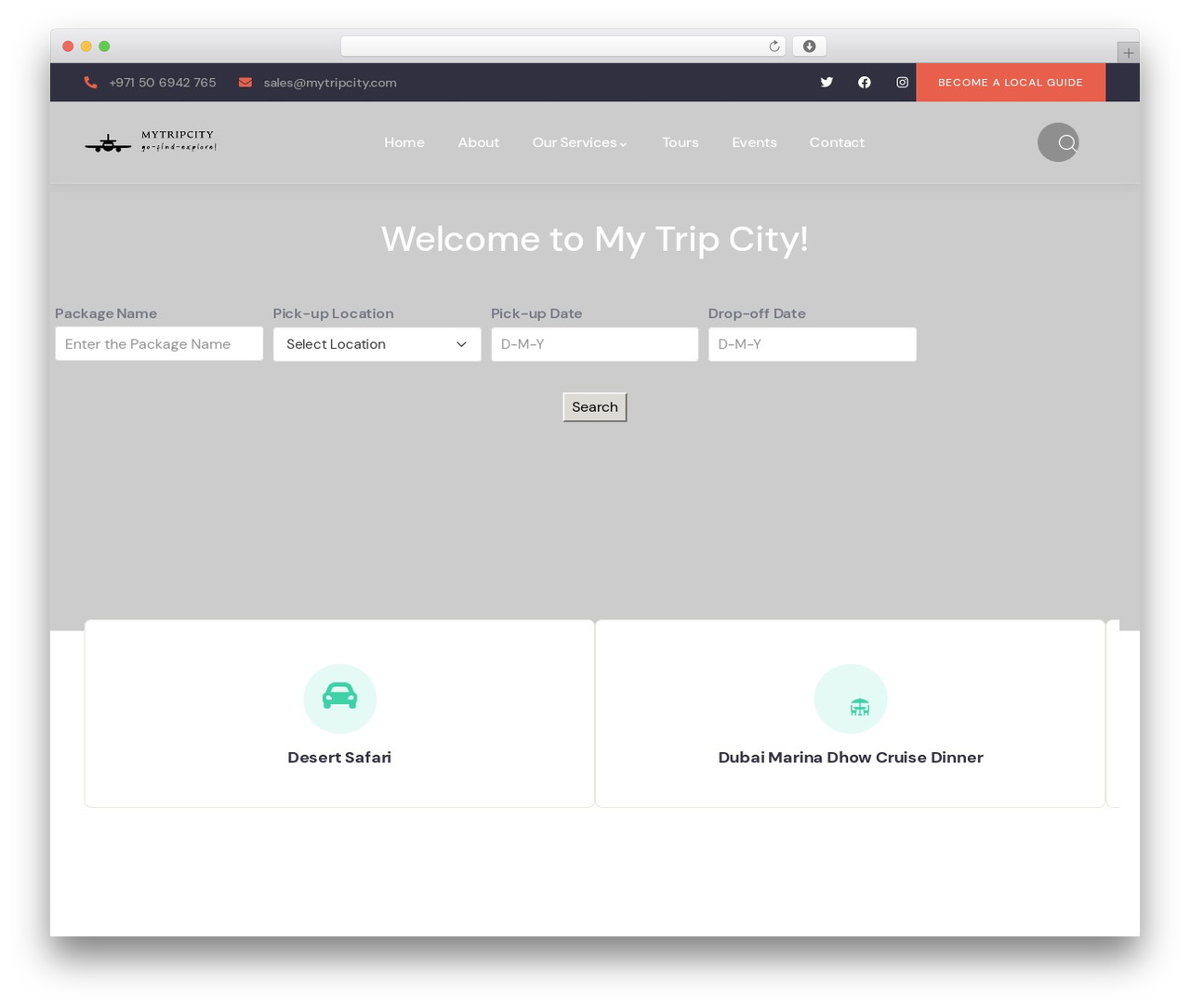Click Become a Local Guide button
Image resolution: width=1190 pixels, height=1008 pixels.
[x=1011, y=83]
